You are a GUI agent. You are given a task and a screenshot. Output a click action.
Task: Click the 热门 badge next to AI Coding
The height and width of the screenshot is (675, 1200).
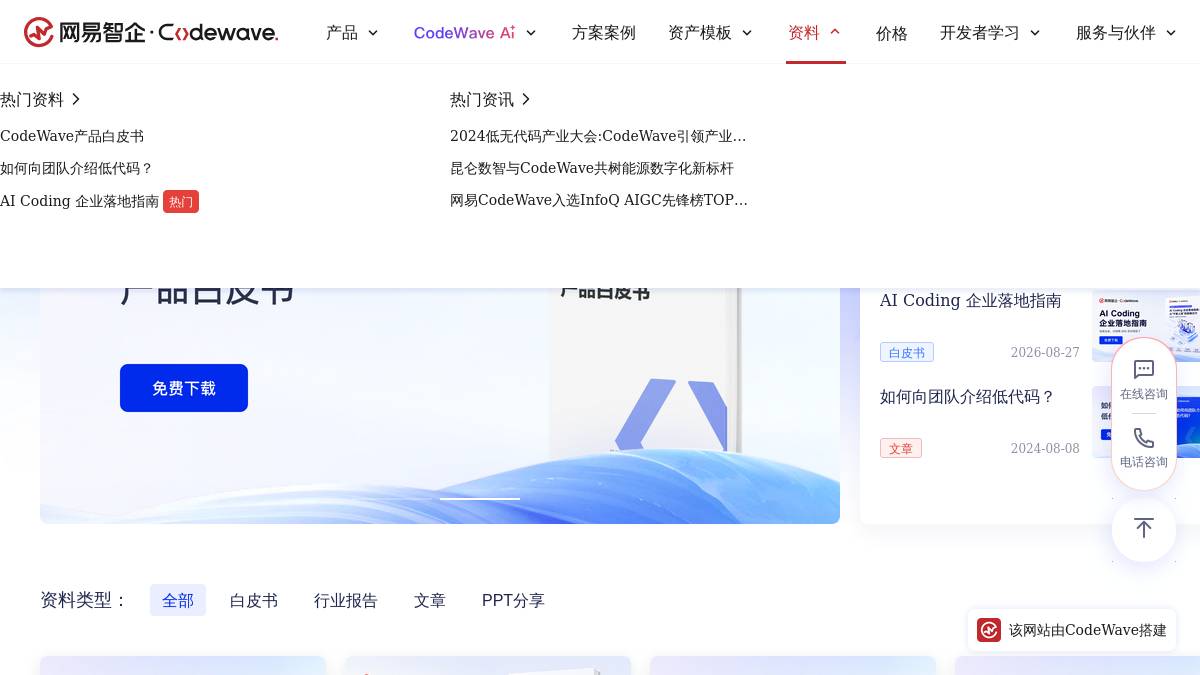coord(181,201)
